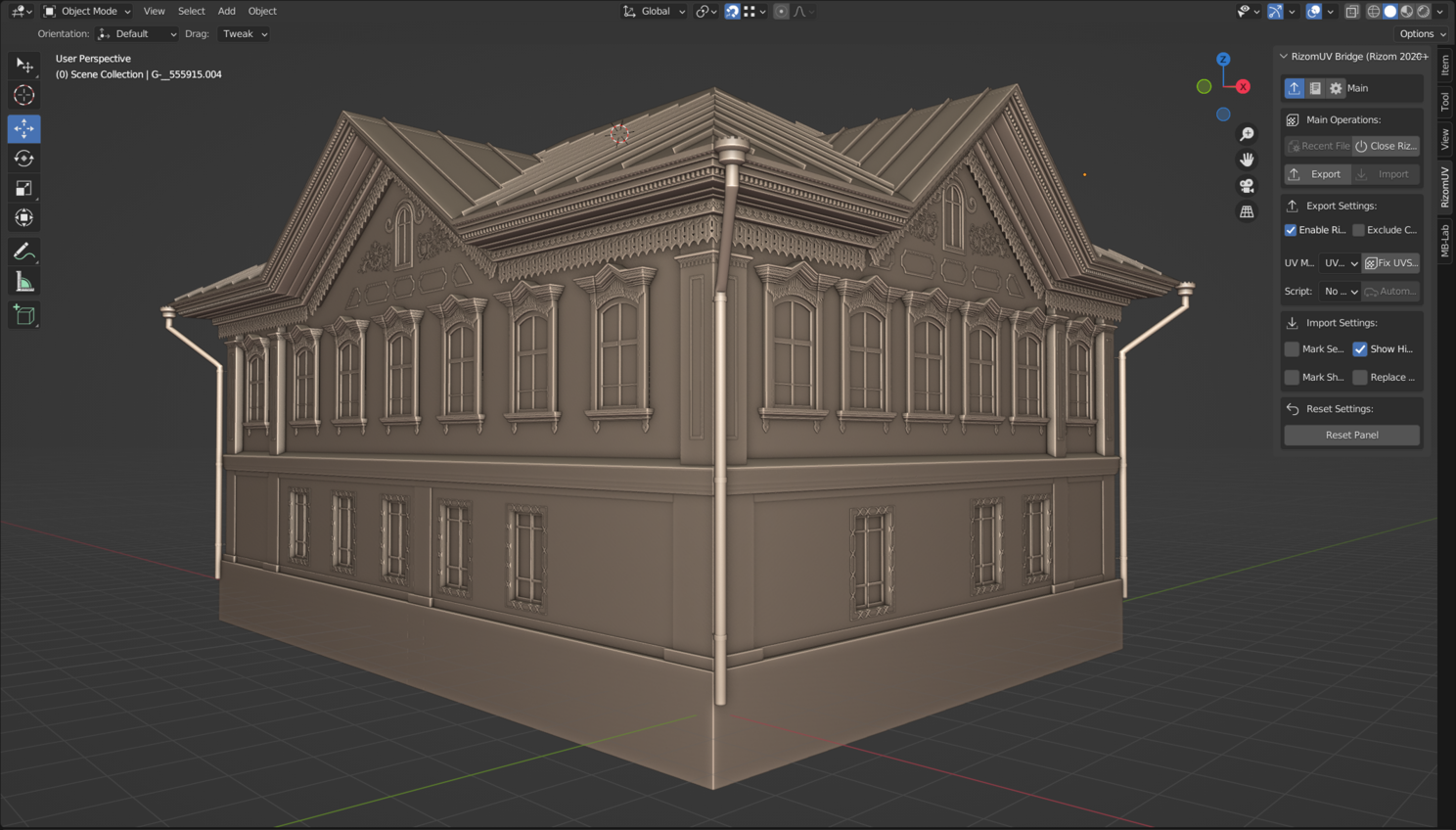Image resolution: width=1456 pixels, height=830 pixels.
Task: Toggle proportional editing button
Action: [x=781, y=12]
